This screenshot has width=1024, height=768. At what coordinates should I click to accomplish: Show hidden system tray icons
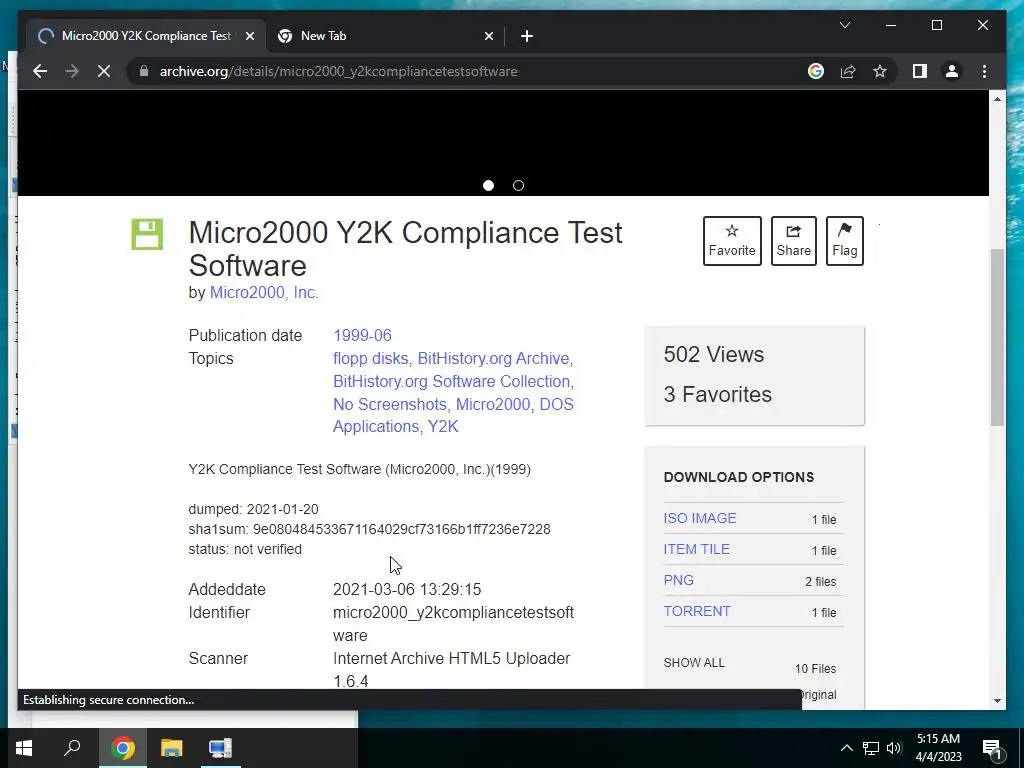[846, 748]
